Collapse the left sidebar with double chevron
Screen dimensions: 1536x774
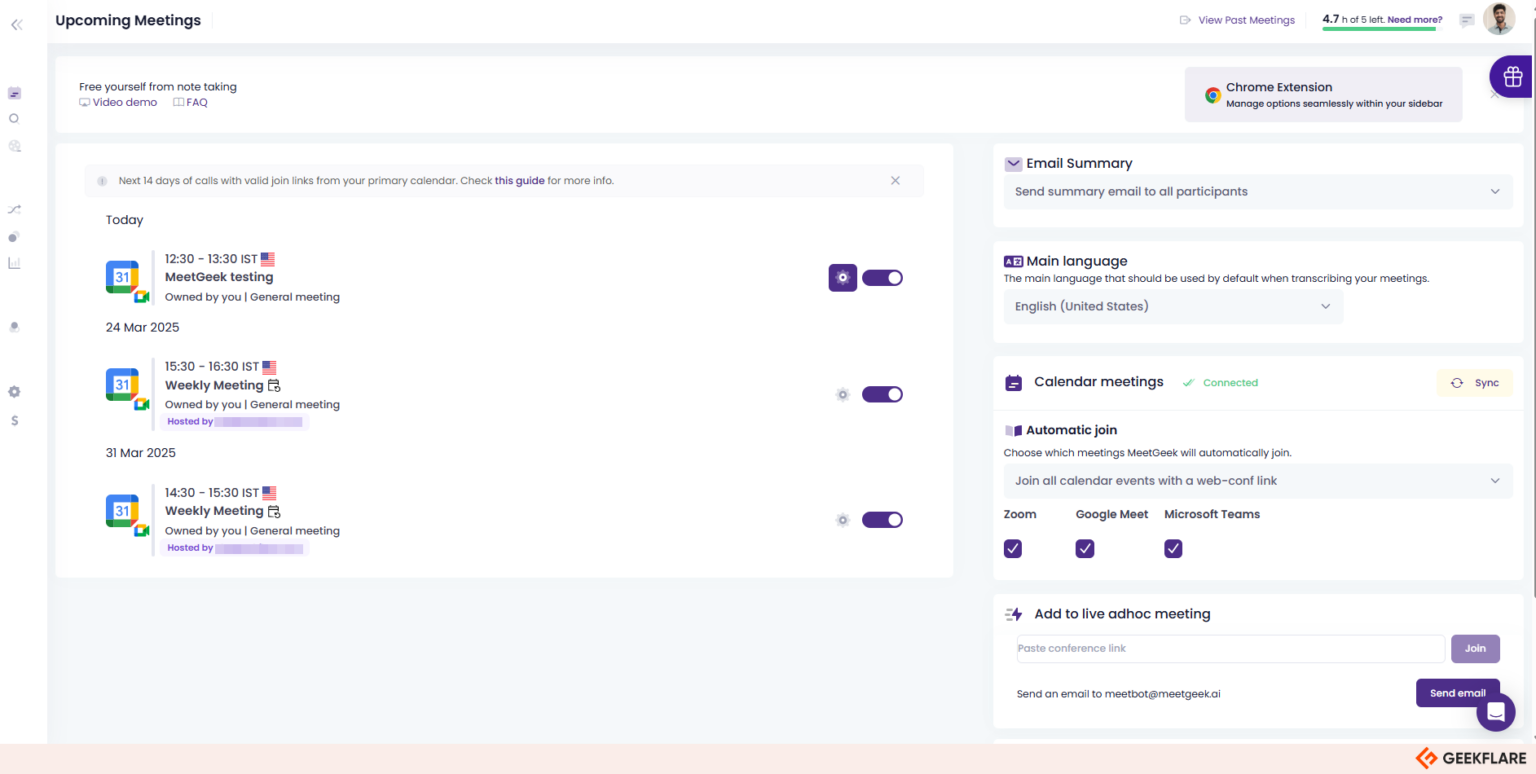tap(16, 24)
